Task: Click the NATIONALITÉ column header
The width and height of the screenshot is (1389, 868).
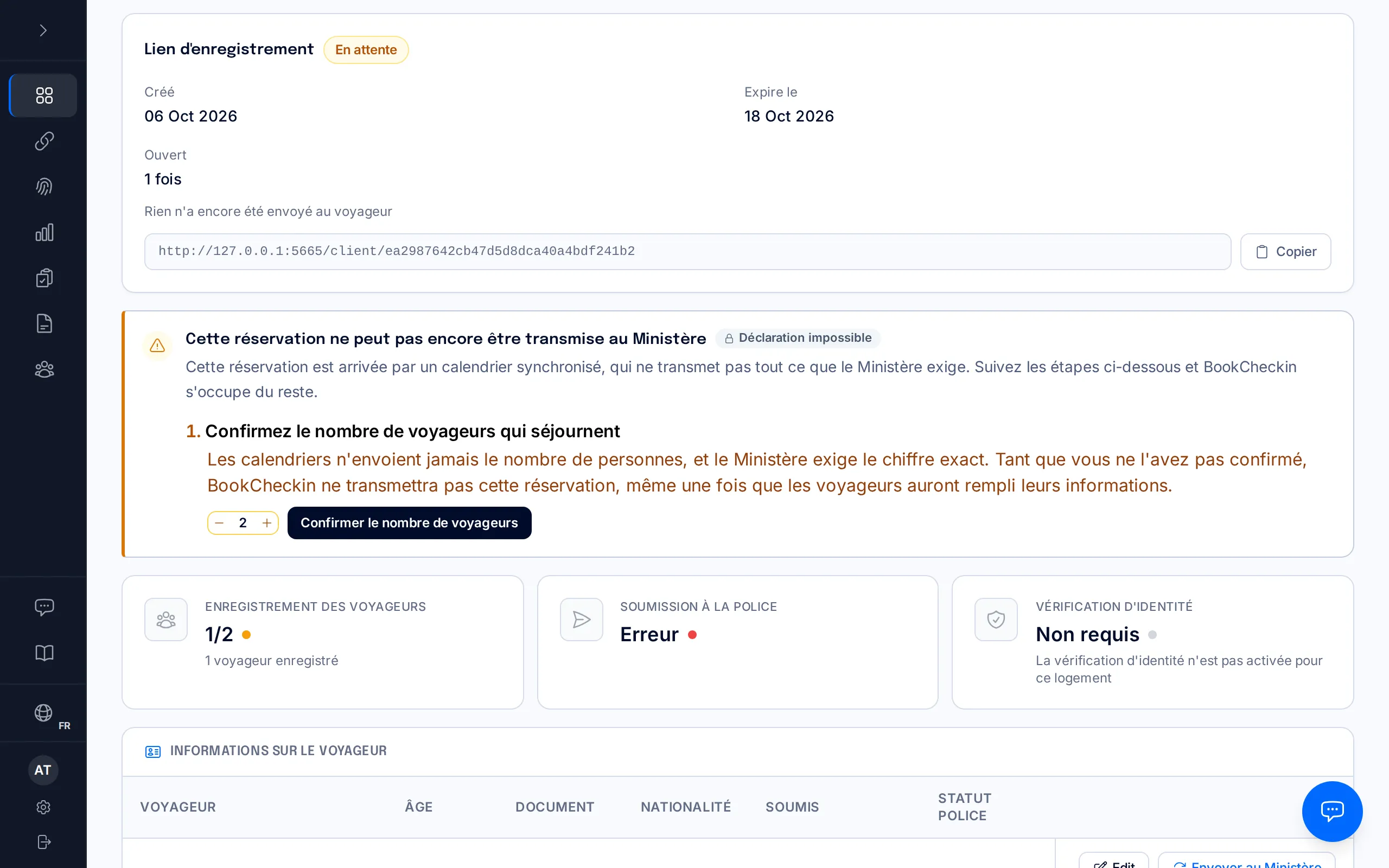Action: 686,807
